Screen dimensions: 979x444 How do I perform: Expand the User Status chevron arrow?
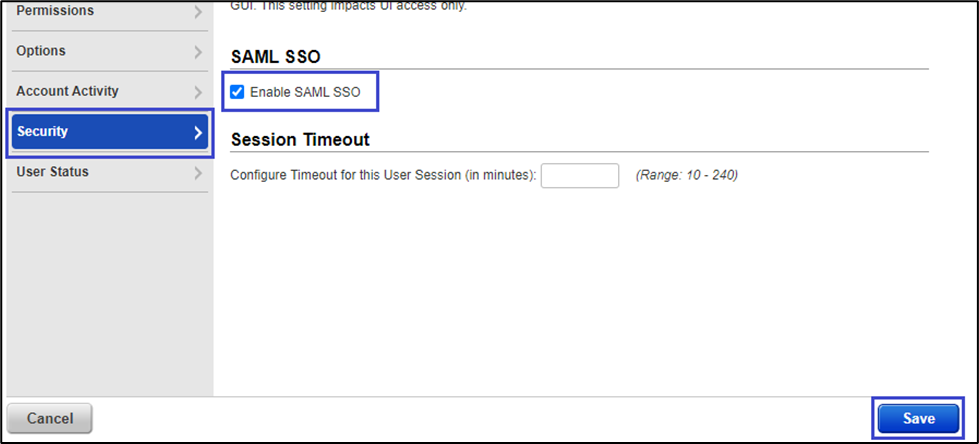[197, 173]
